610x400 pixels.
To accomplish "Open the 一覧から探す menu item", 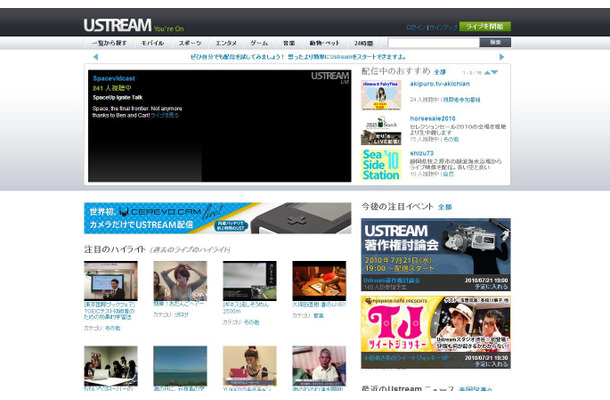I will tap(109, 43).
